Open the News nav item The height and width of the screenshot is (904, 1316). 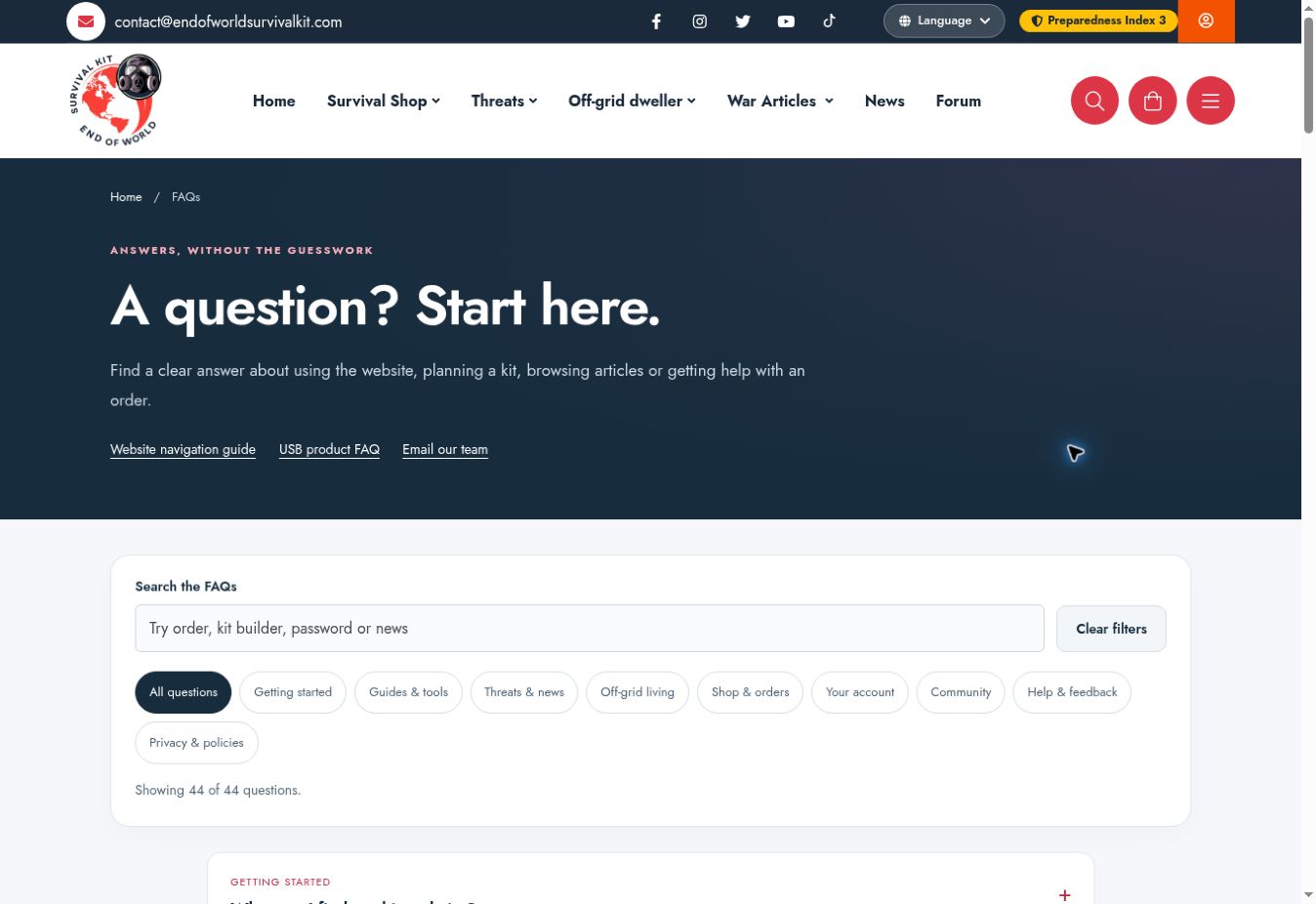click(884, 101)
